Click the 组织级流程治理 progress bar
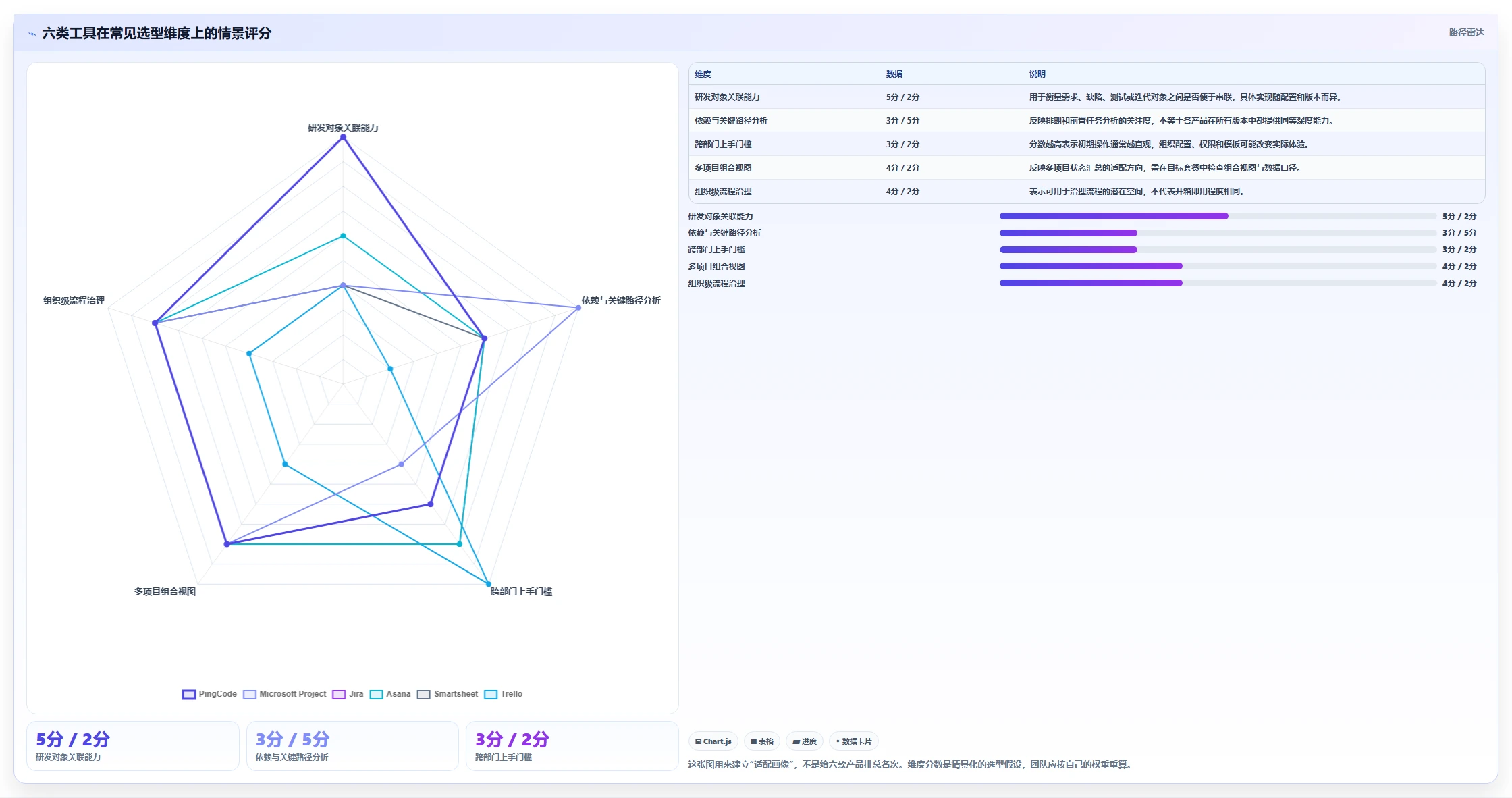This screenshot has width=1512, height=798. (1218, 283)
